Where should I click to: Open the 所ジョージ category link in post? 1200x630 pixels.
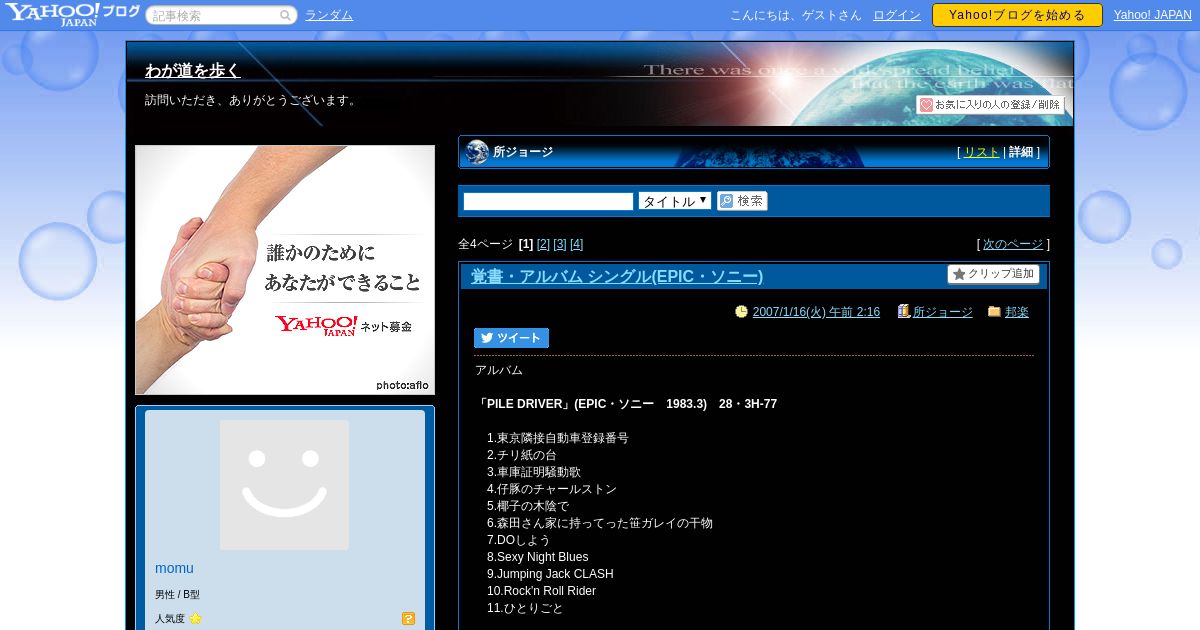coord(943,312)
